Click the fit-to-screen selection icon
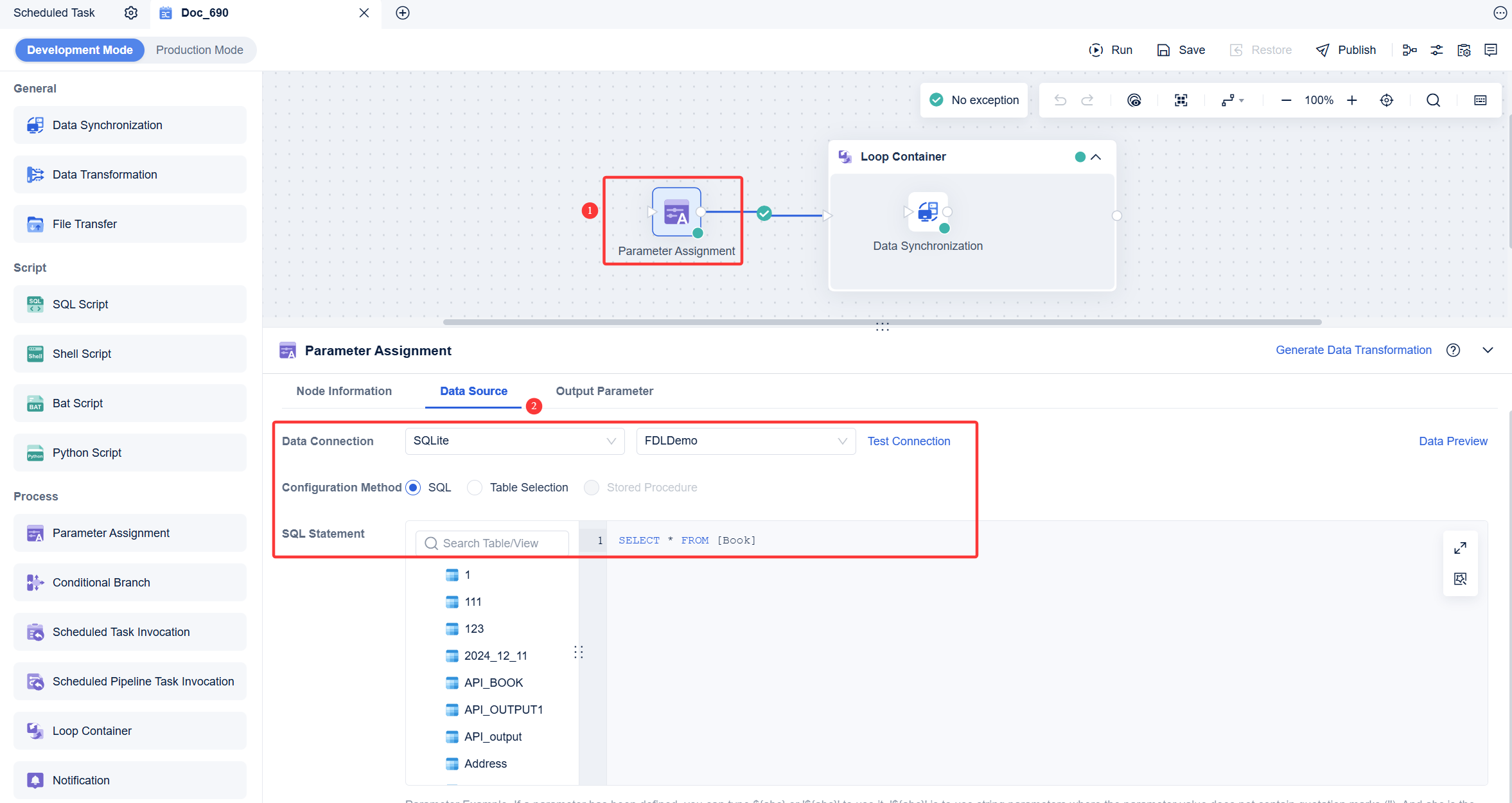1512x803 pixels. click(x=1181, y=100)
